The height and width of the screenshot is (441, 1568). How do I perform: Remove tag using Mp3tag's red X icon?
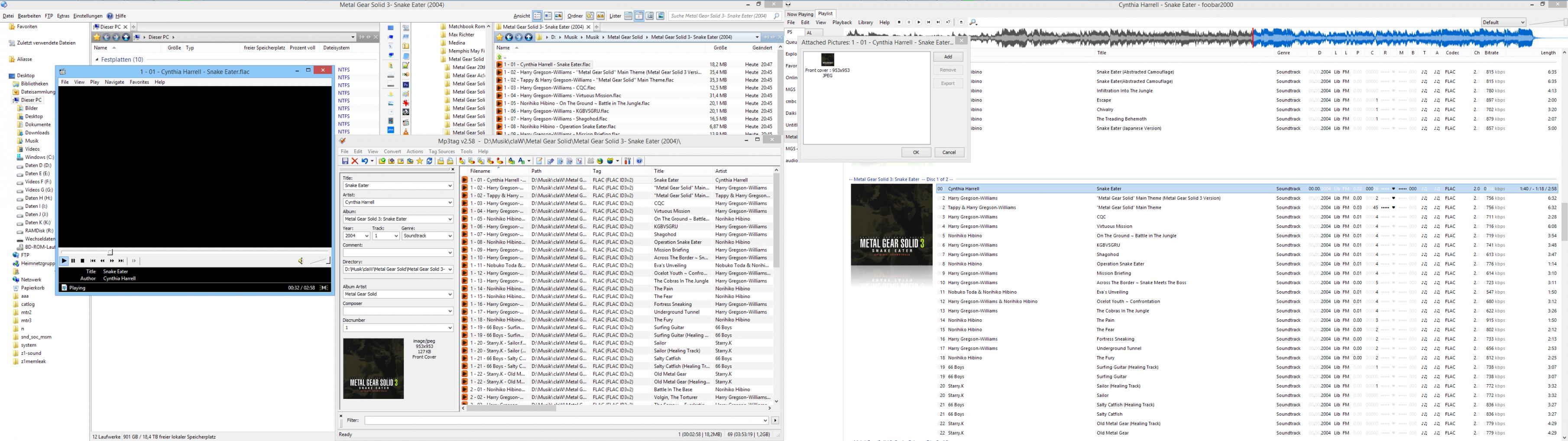pos(355,161)
